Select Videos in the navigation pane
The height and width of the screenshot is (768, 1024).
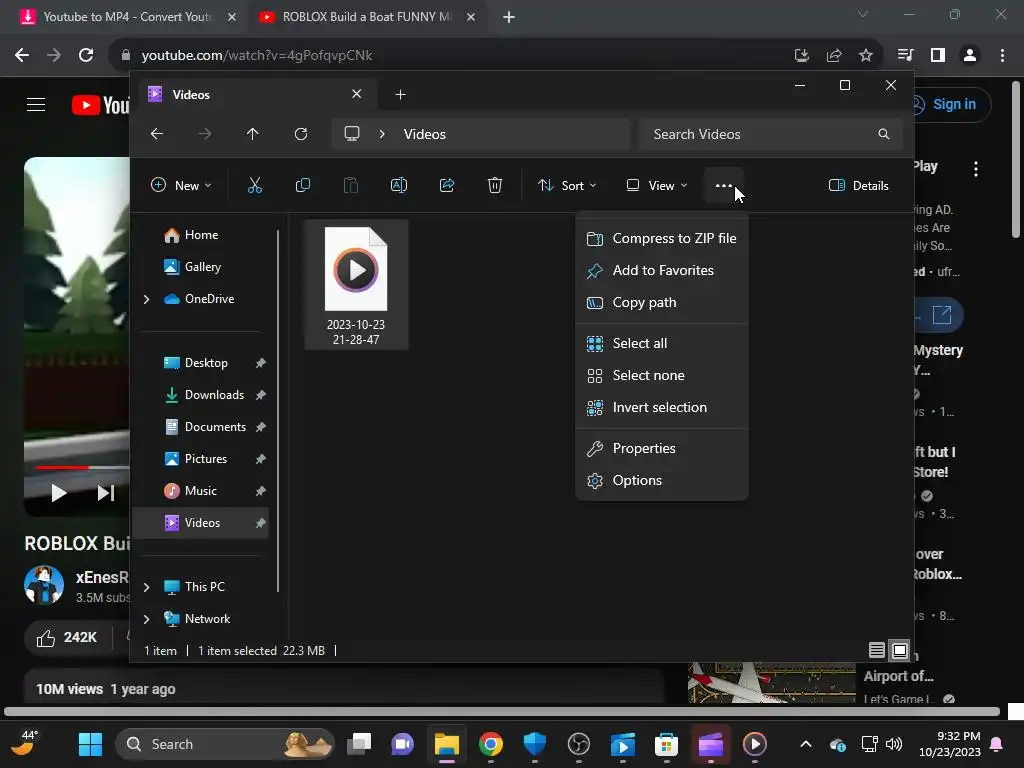click(202, 523)
